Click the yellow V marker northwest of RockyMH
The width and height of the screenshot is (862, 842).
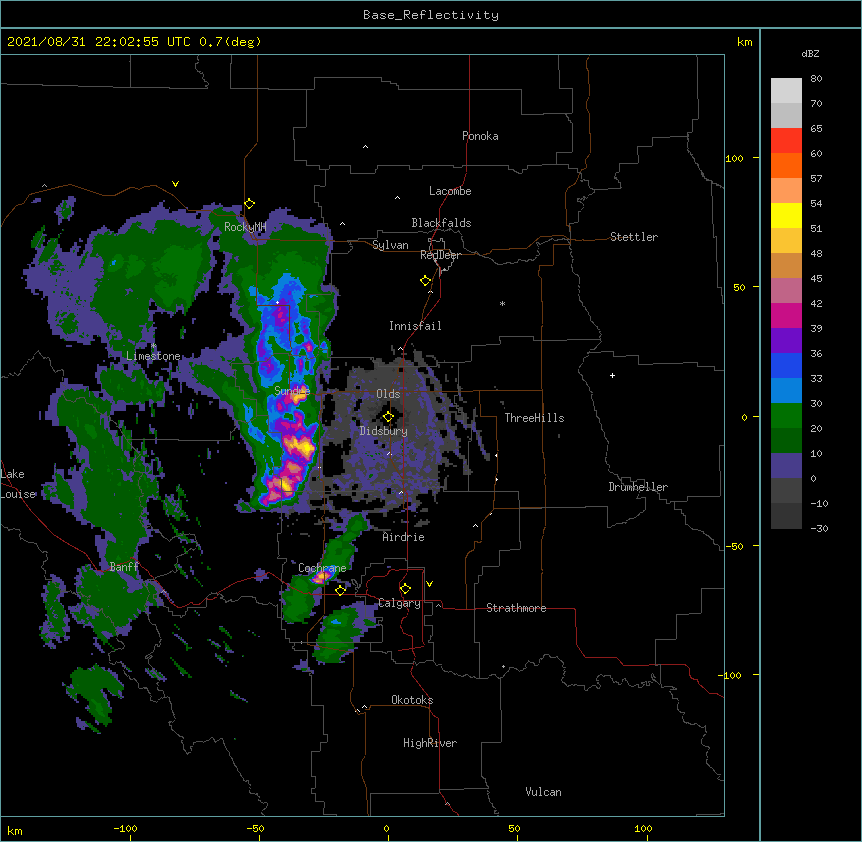[175, 184]
